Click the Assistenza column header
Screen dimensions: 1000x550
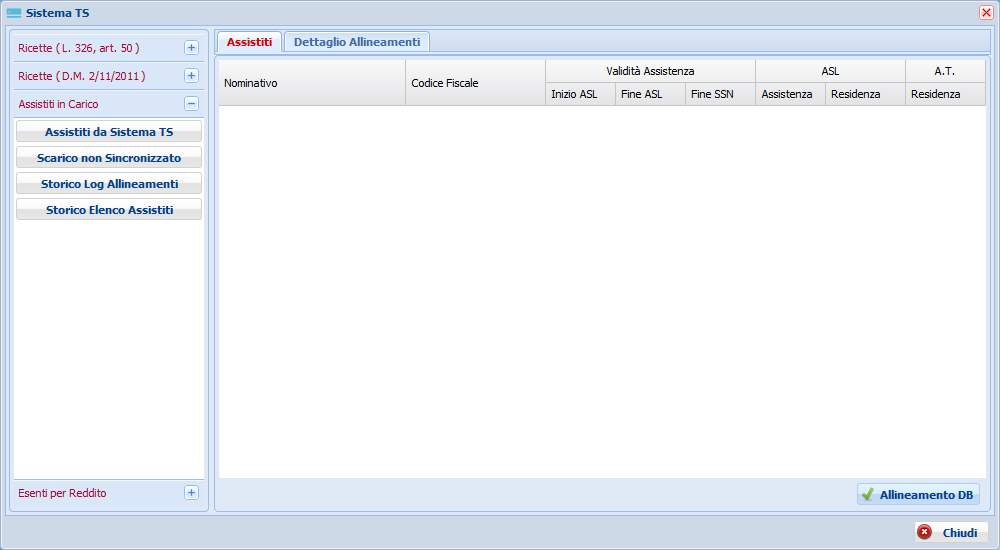coord(791,94)
